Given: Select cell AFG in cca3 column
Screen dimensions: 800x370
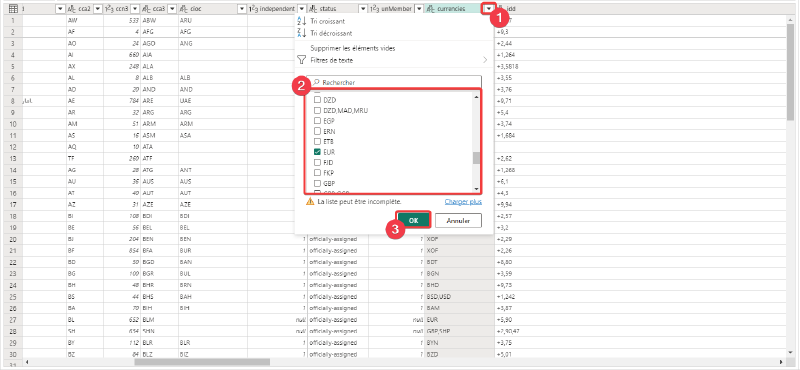Looking at the screenshot, I should (159, 32).
